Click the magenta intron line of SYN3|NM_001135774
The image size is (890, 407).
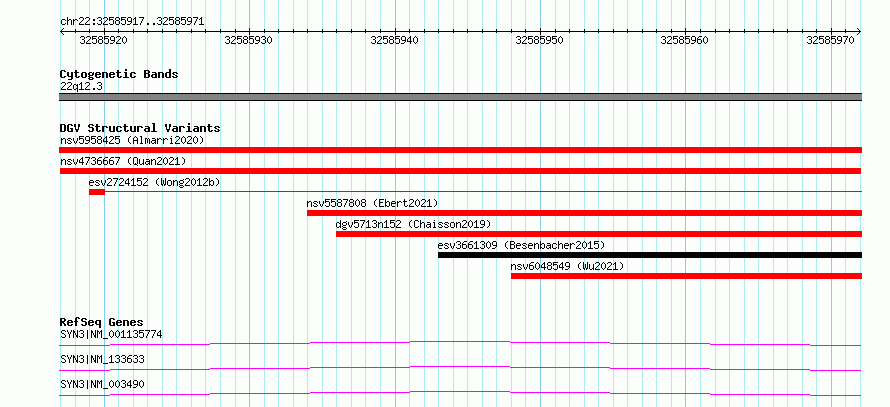click(460, 343)
